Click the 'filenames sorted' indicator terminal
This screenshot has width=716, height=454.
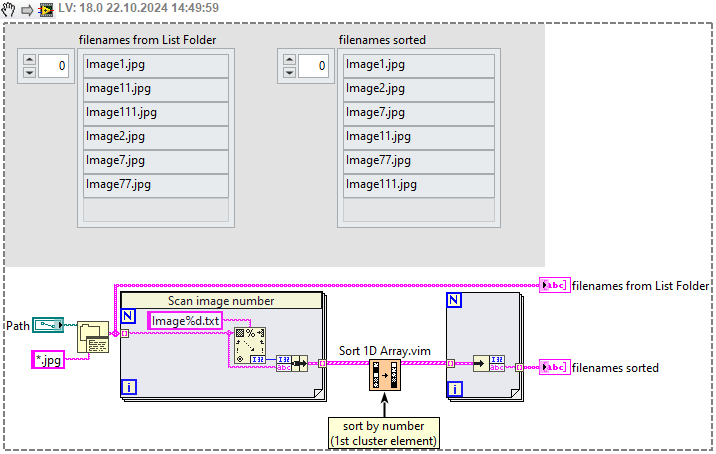tap(555, 367)
